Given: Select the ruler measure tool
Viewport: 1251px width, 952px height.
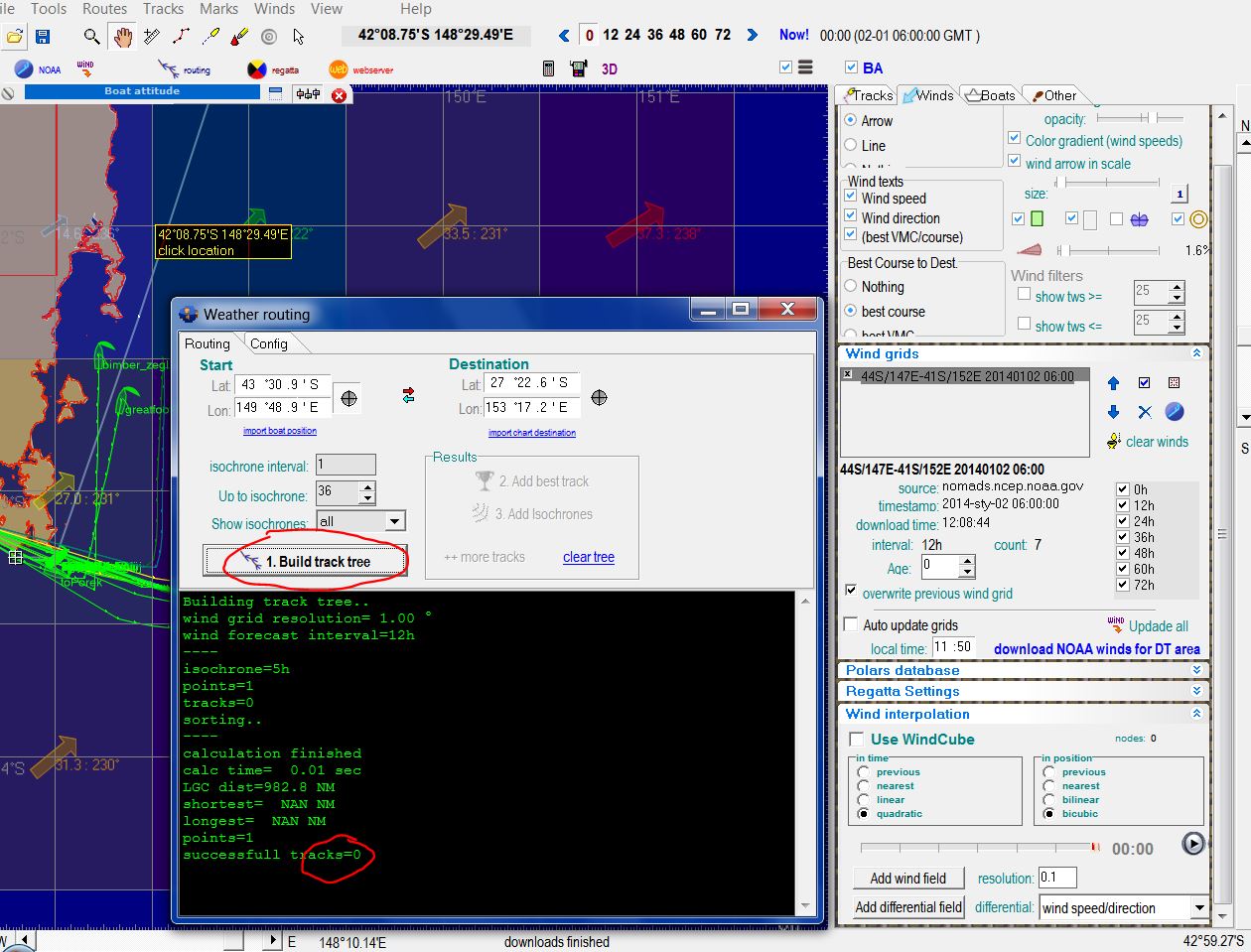Looking at the screenshot, I should pos(152,37).
